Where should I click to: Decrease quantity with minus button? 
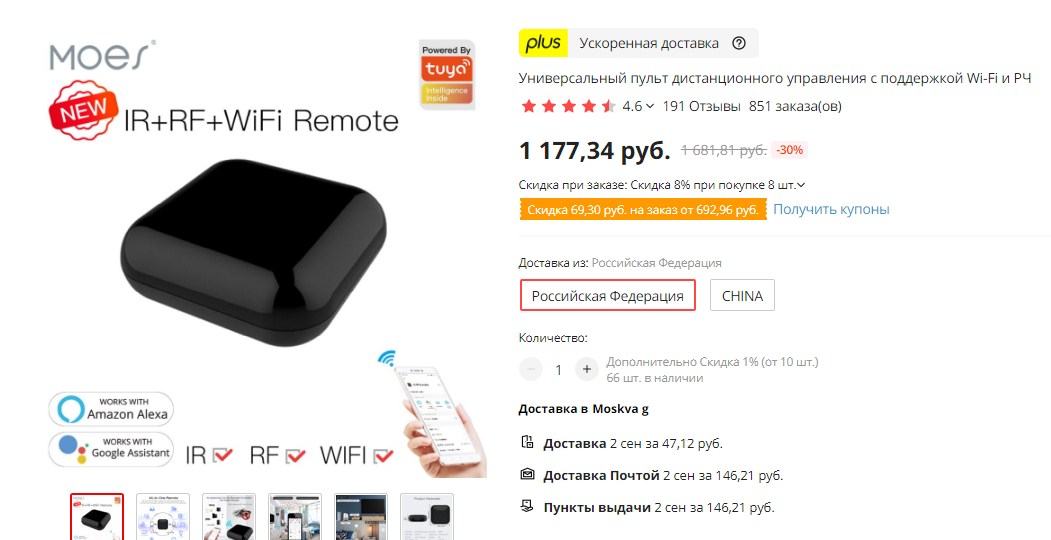(x=531, y=369)
